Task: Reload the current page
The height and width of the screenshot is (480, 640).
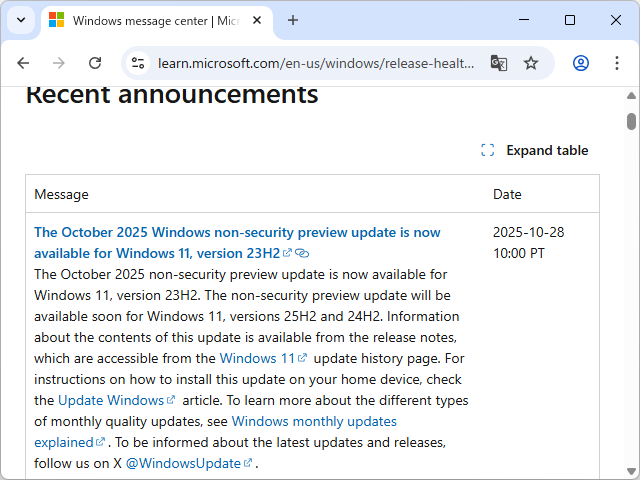Action: [x=95, y=63]
